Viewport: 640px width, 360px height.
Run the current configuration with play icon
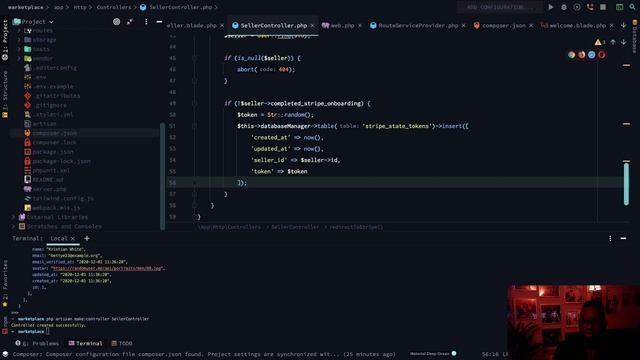click(x=551, y=7)
